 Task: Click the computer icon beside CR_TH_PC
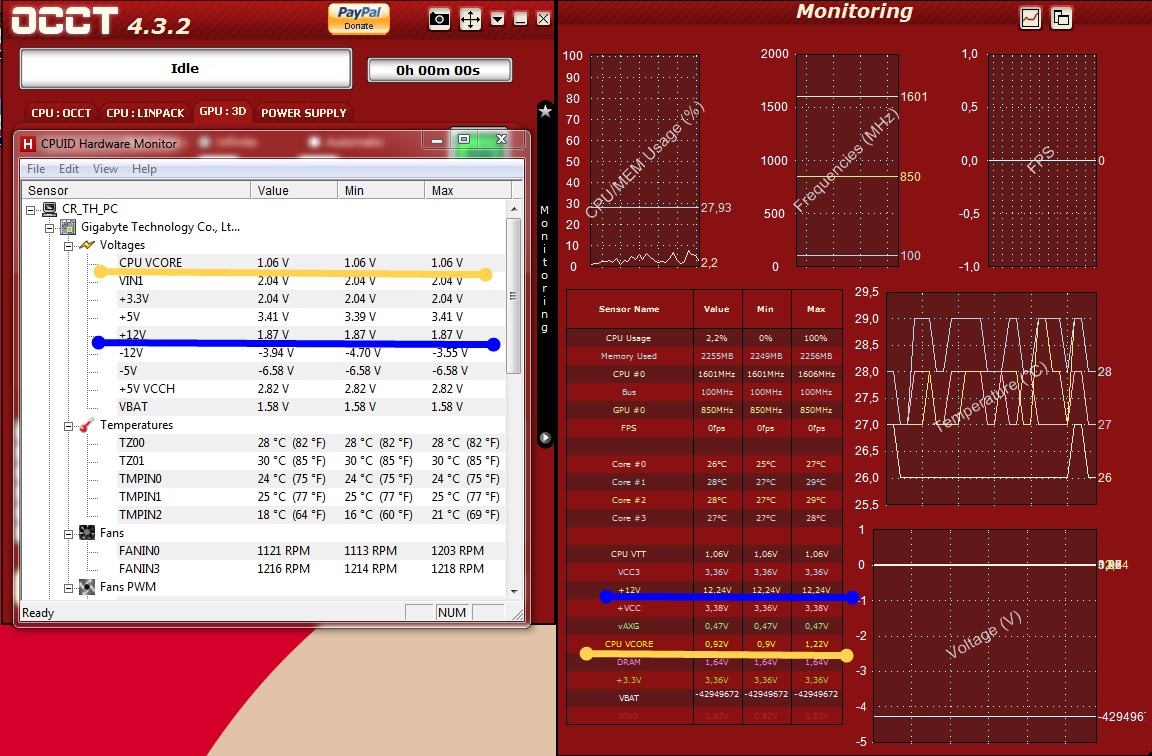tap(49, 209)
